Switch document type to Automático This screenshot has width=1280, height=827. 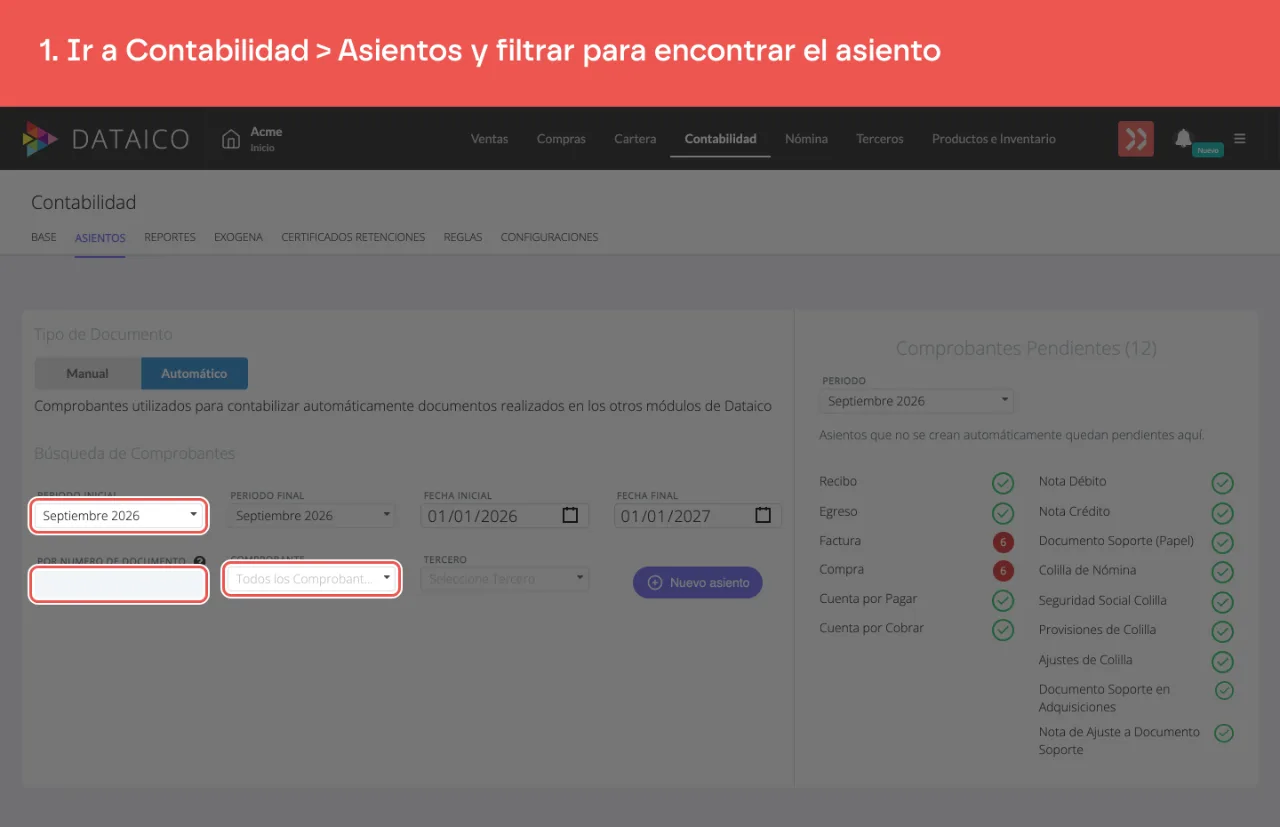pos(194,373)
